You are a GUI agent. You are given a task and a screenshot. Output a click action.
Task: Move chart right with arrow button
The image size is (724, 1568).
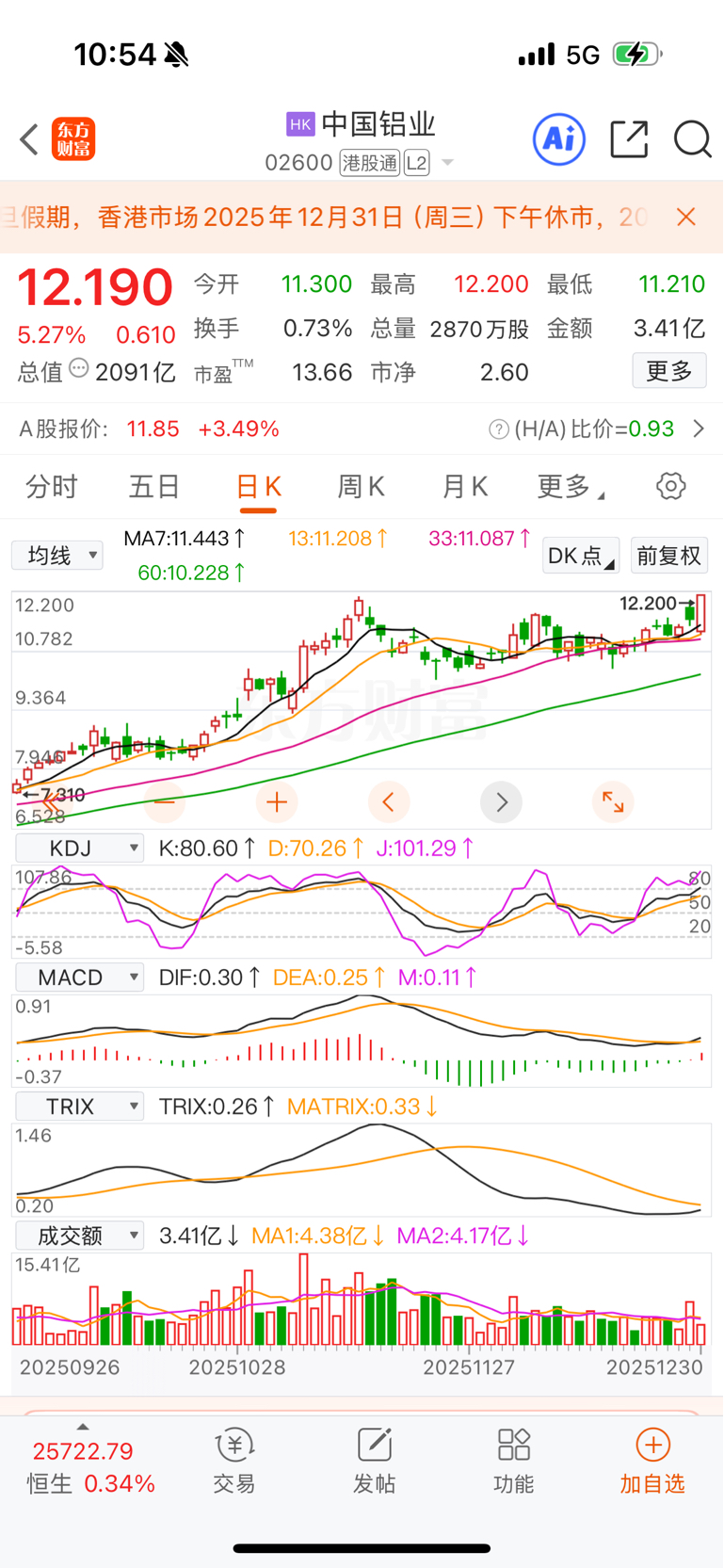tap(501, 802)
